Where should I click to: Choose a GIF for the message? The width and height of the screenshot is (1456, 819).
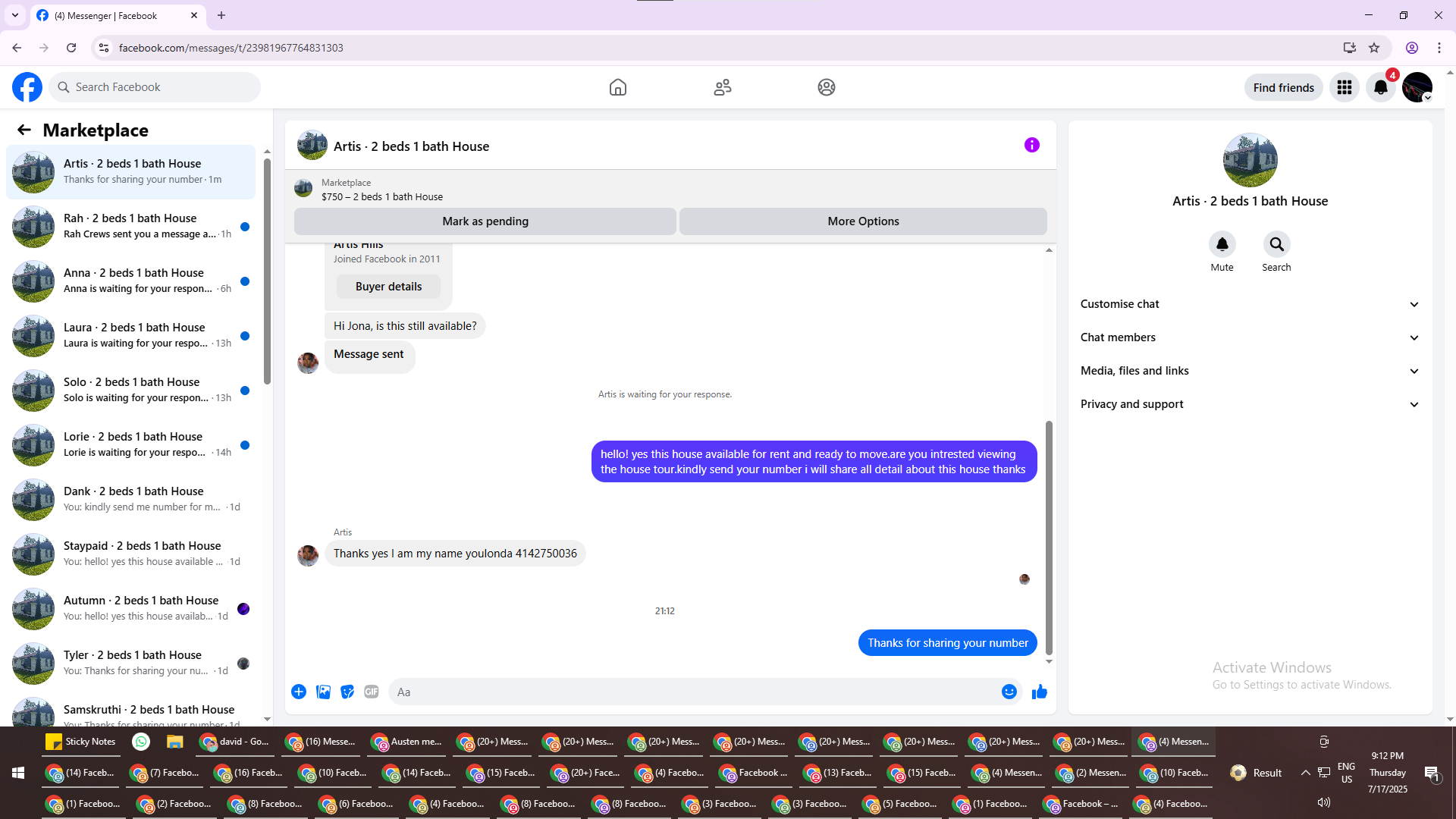click(372, 692)
